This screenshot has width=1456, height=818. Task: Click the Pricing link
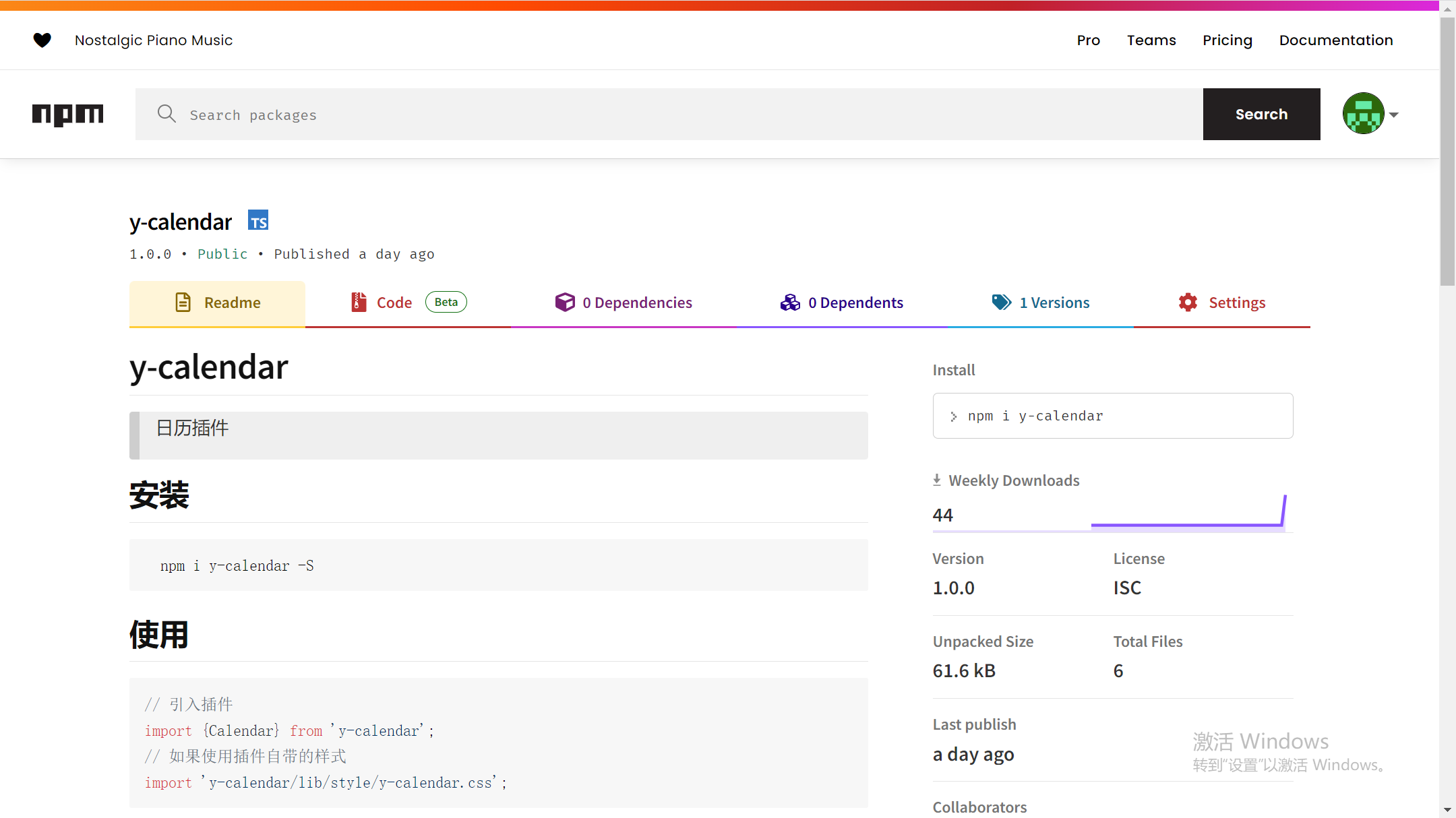pyautogui.click(x=1228, y=40)
